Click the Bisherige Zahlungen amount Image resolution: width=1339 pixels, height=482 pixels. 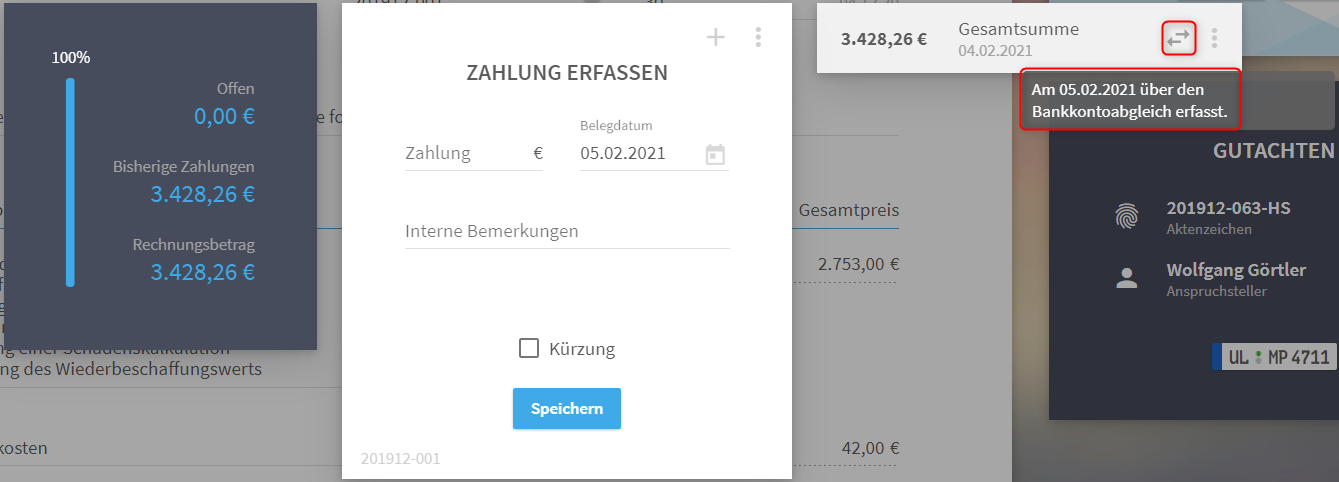(x=203, y=194)
